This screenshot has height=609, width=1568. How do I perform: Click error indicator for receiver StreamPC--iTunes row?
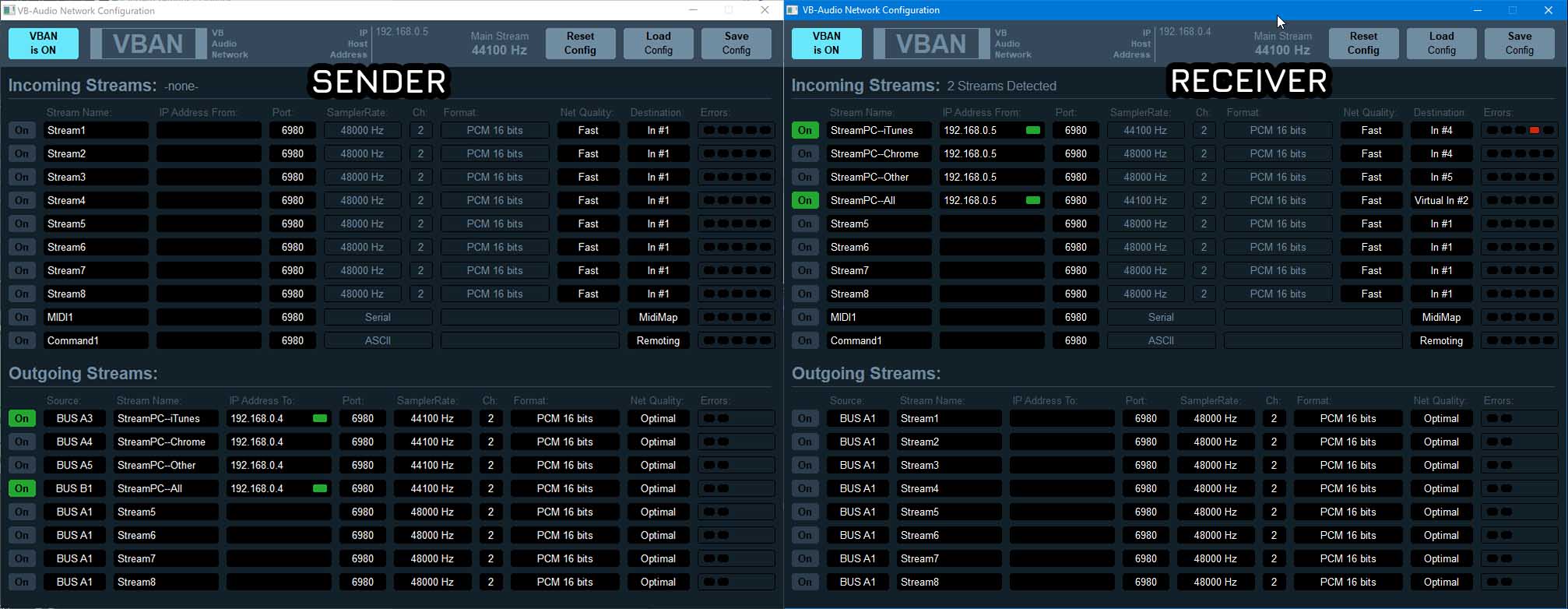pos(1519,130)
